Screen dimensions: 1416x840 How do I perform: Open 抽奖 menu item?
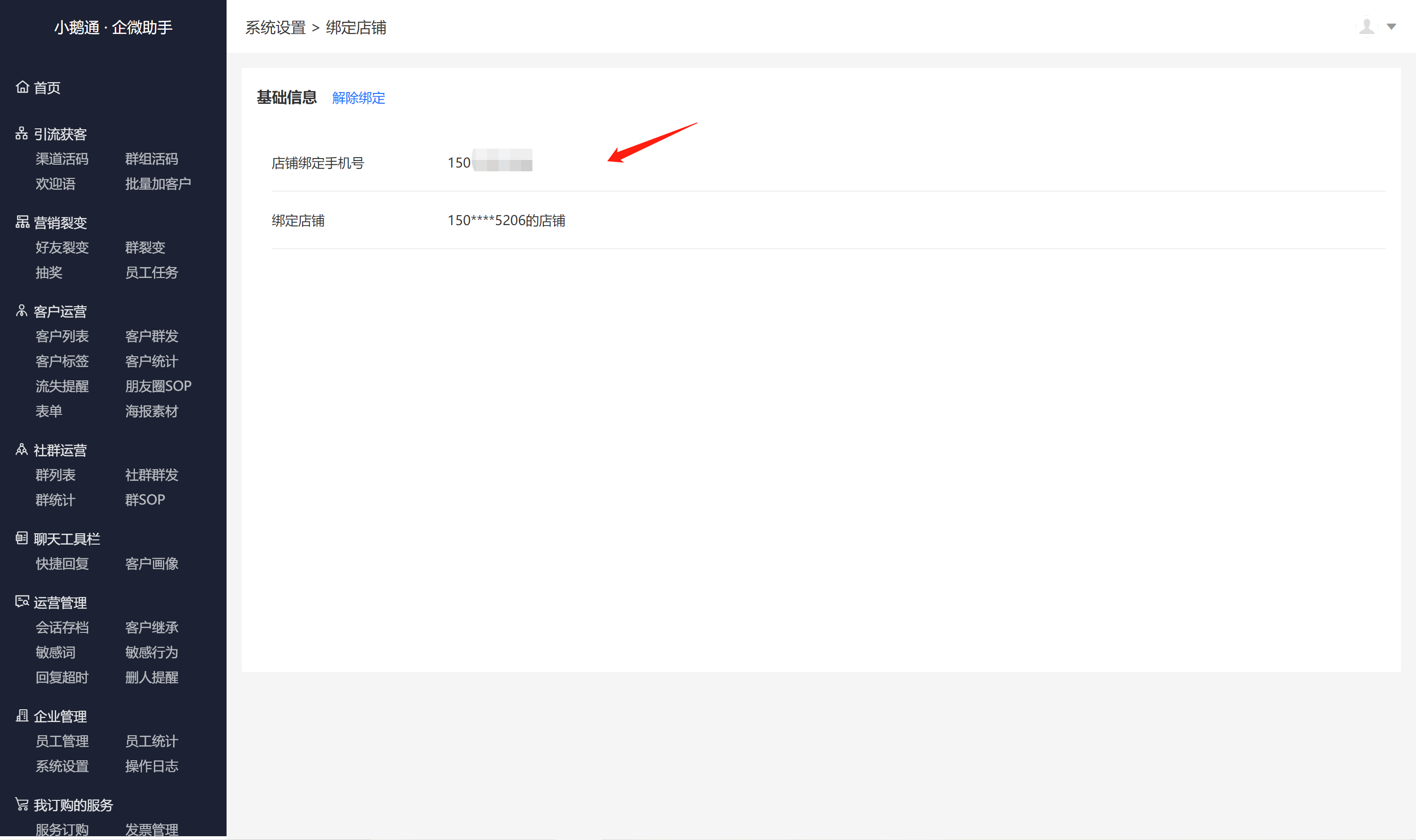(x=49, y=273)
